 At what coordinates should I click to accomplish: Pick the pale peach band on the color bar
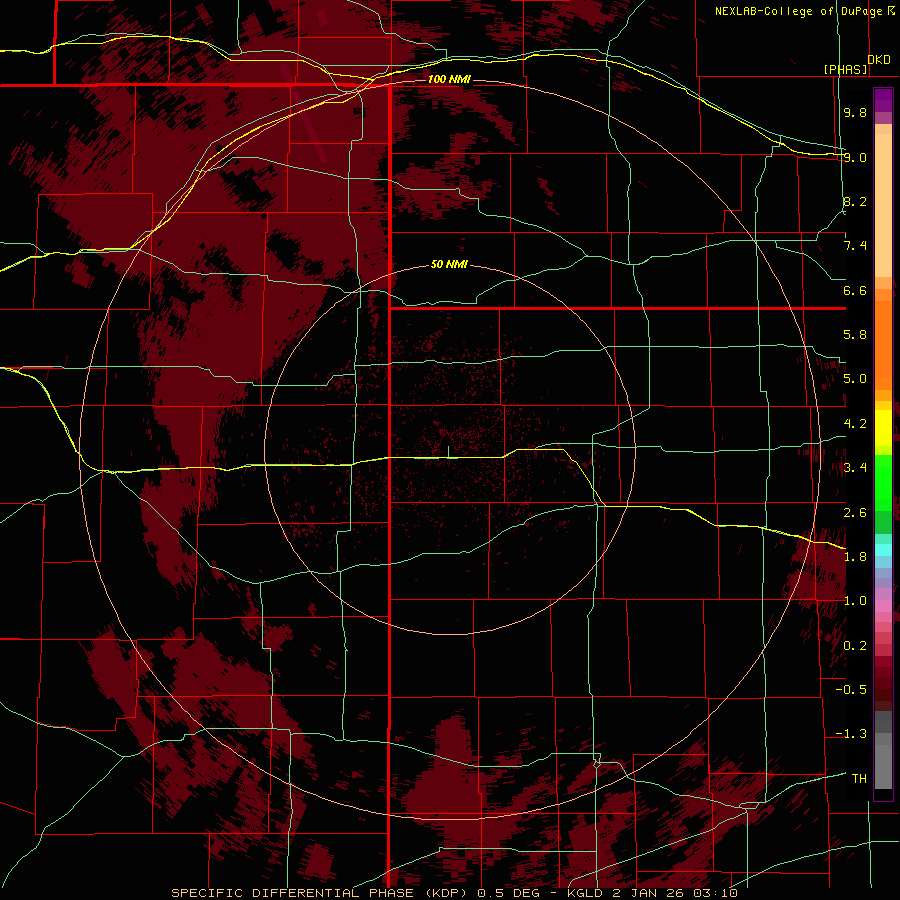pos(883,205)
